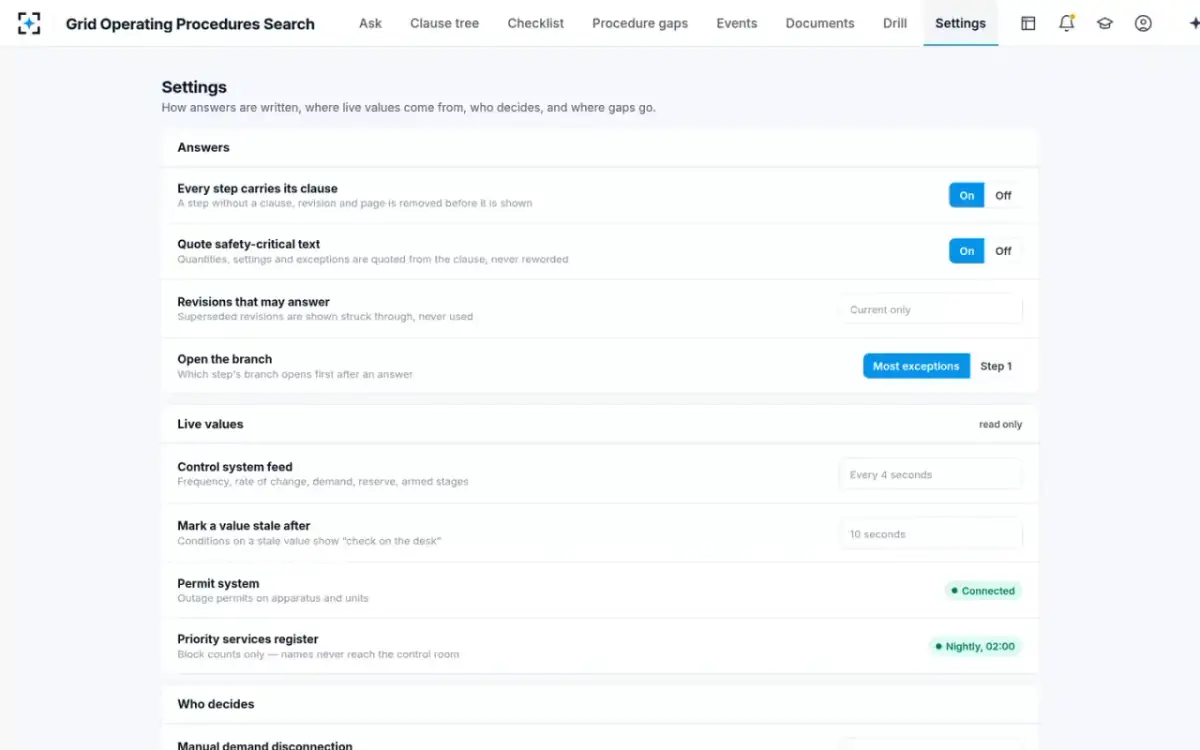Click the sparkle assistant icon
The height and width of the screenshot is (750, 1200).
point(1193,23)
